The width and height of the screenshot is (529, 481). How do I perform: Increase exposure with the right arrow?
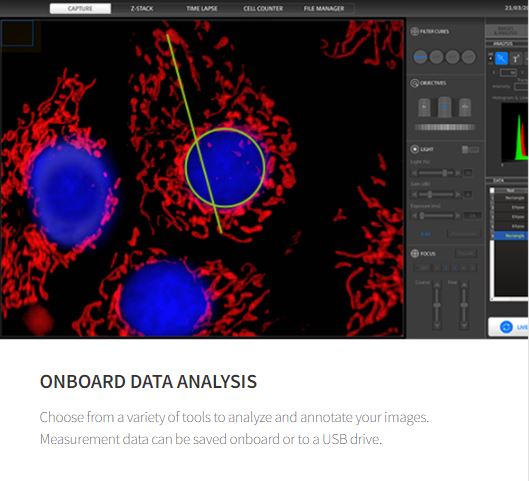pos(458,215)
